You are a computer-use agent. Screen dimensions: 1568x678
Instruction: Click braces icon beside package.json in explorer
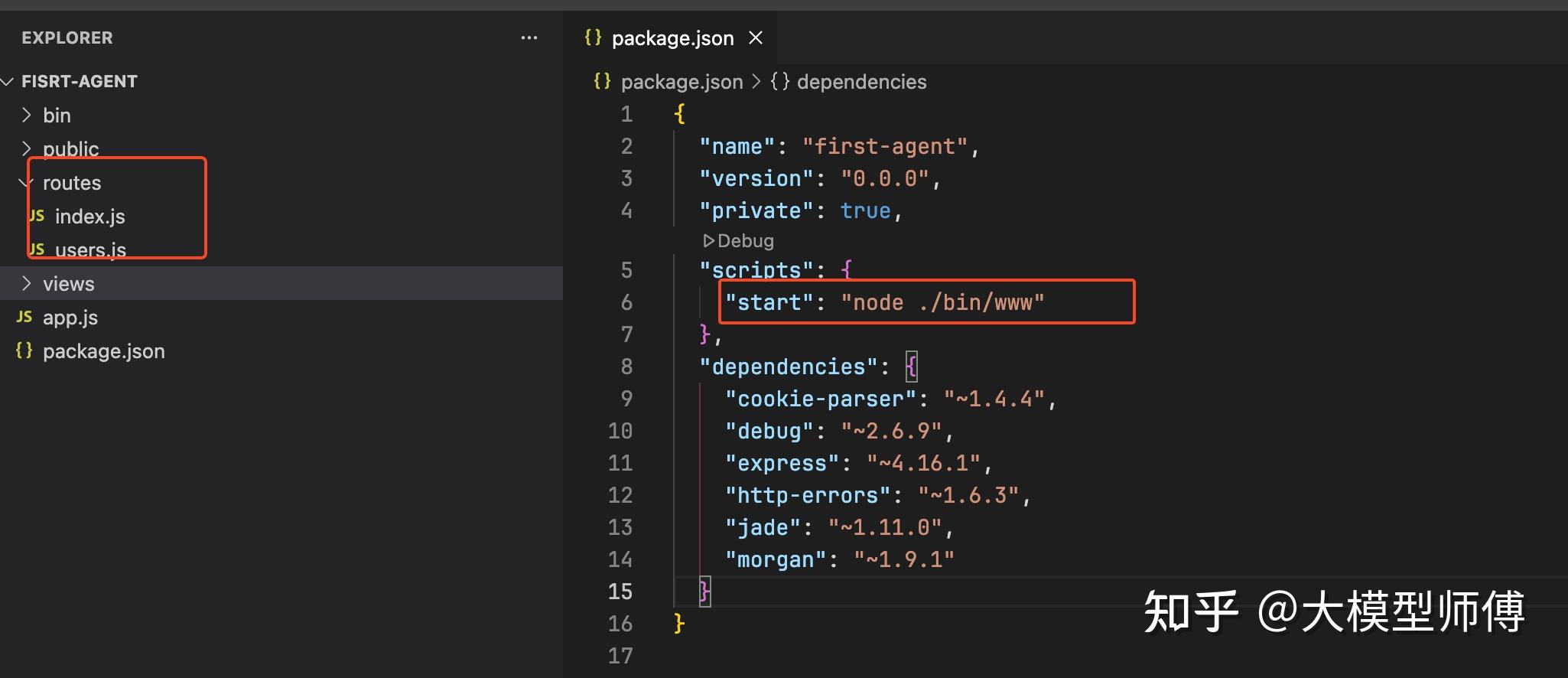(24, 350)
